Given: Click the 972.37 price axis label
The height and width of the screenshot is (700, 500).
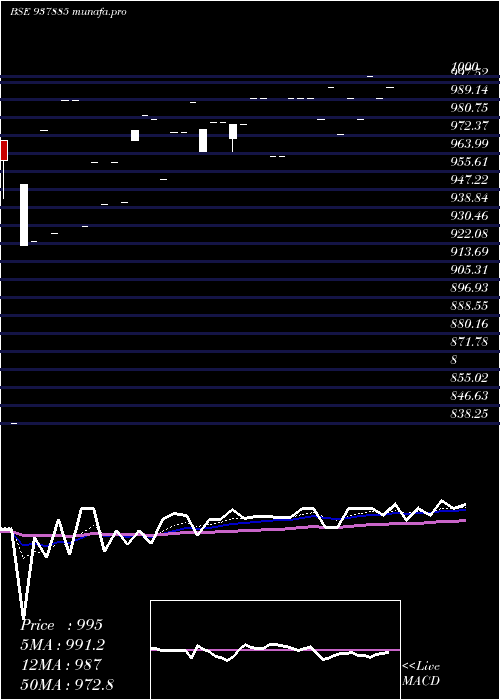Looking at the screenshot, I should pos(469,126).
